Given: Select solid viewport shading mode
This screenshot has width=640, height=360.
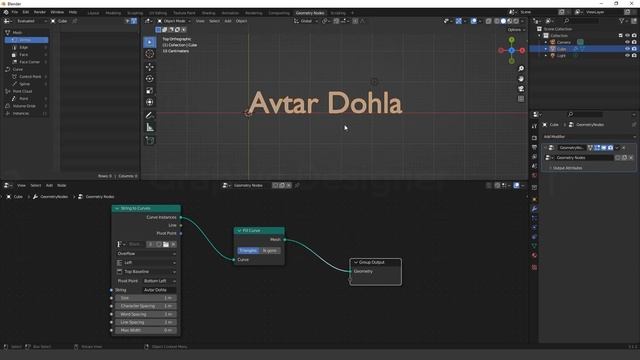Looking at the screenshot, I should tap(503, 21).
